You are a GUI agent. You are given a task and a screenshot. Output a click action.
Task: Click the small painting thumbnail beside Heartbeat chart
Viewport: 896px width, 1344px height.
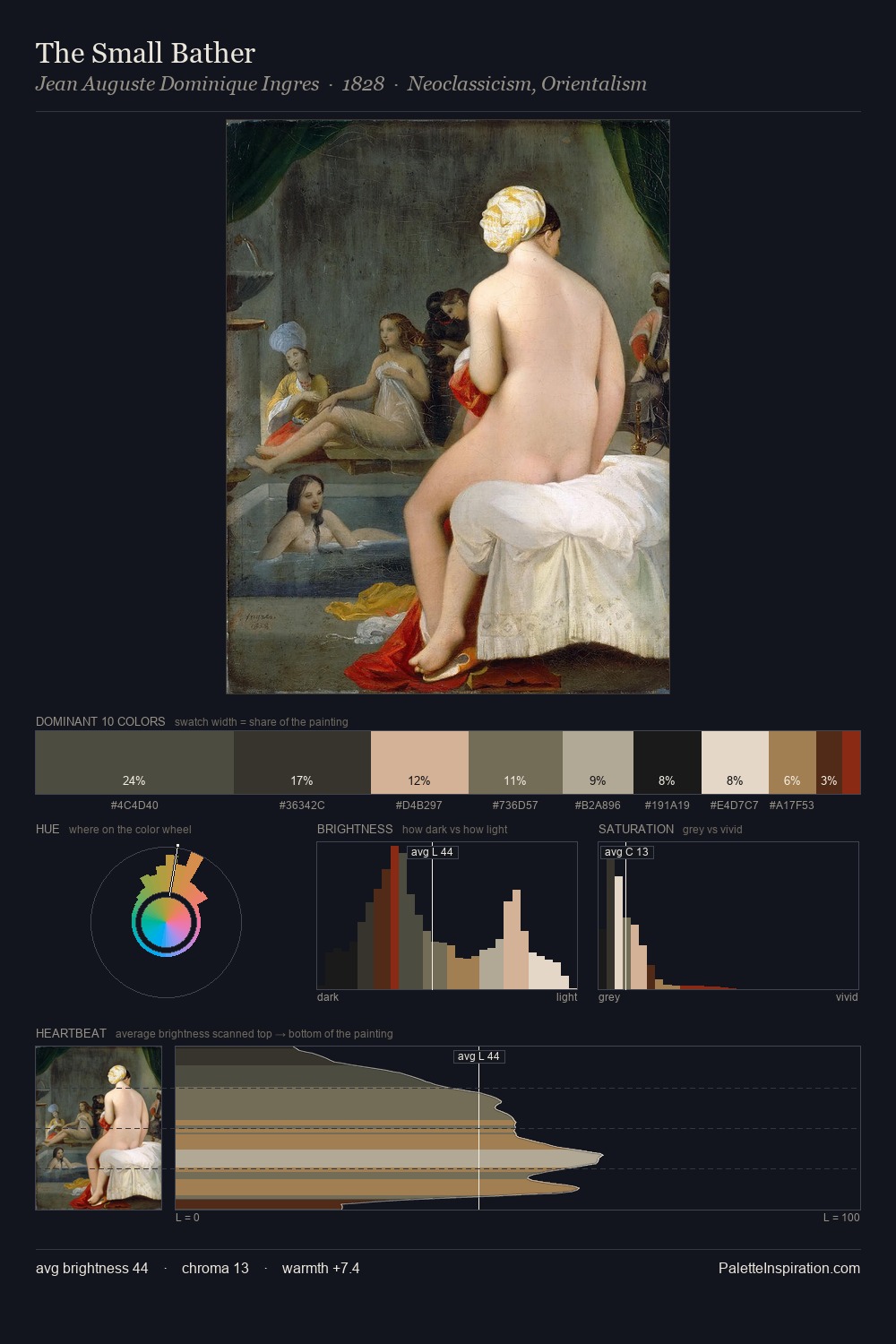click(x=99, y=1128)
